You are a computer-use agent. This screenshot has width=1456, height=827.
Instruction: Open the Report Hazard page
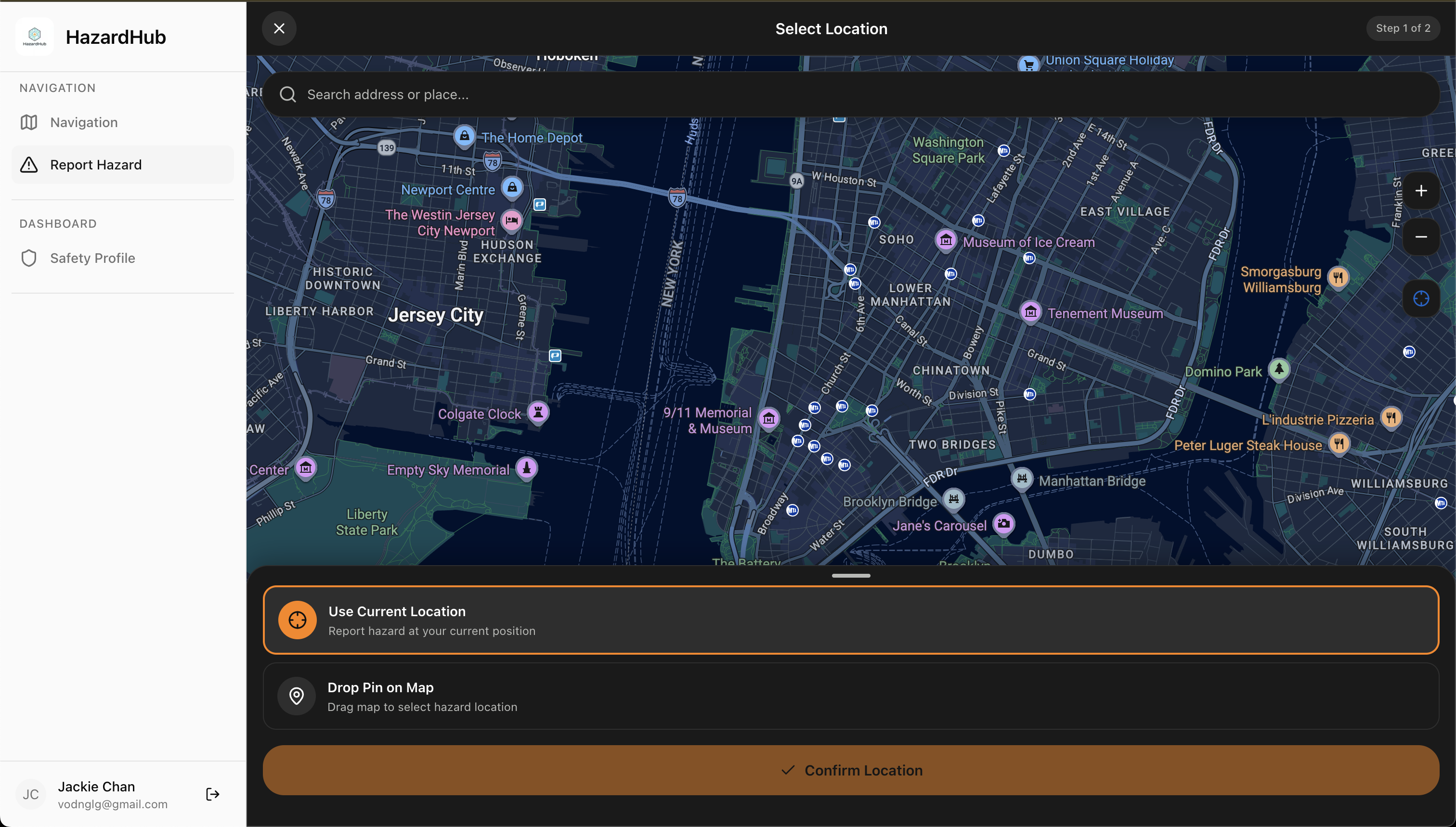[x=95, y=165]
